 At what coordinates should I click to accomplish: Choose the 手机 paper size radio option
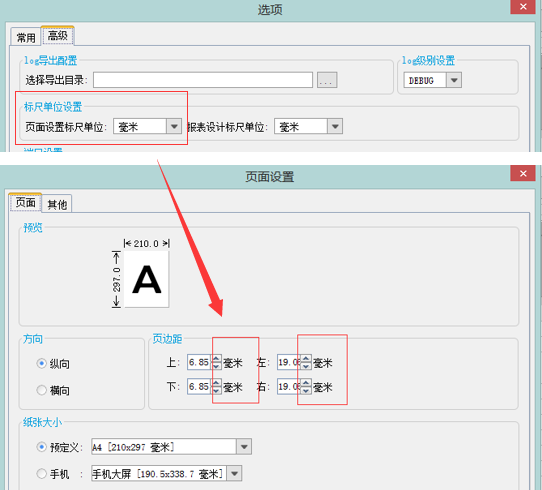[x=41, y=473]
